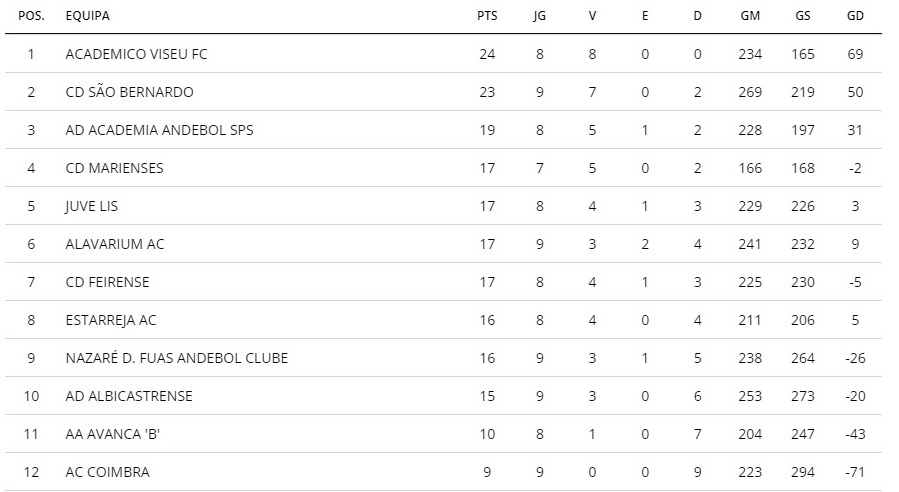Open CD SÃO BERNARDO team name
Image resolution: width=899 pixels, height=492 pixels.
pos(129,92)
